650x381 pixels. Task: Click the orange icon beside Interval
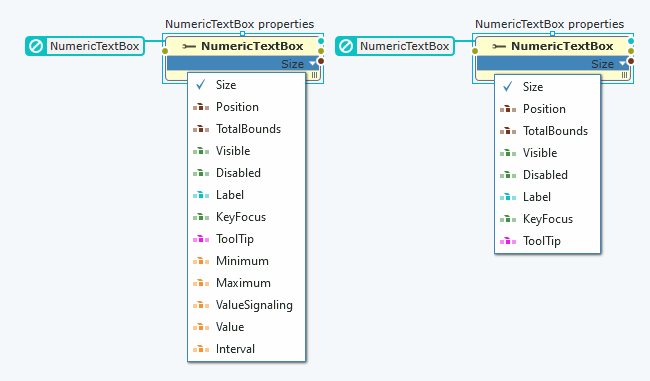(201, 349)
